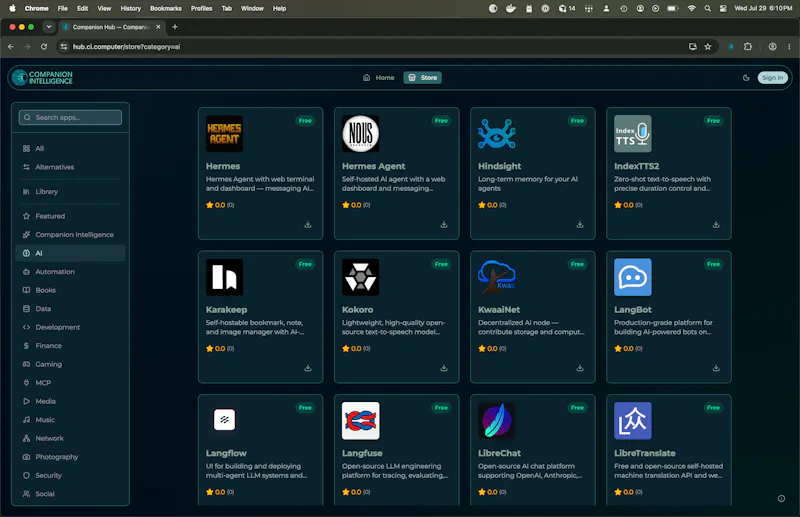Open the LibreTranslate app title
Screen dimensions: 800x517
(x=644, y=453)
